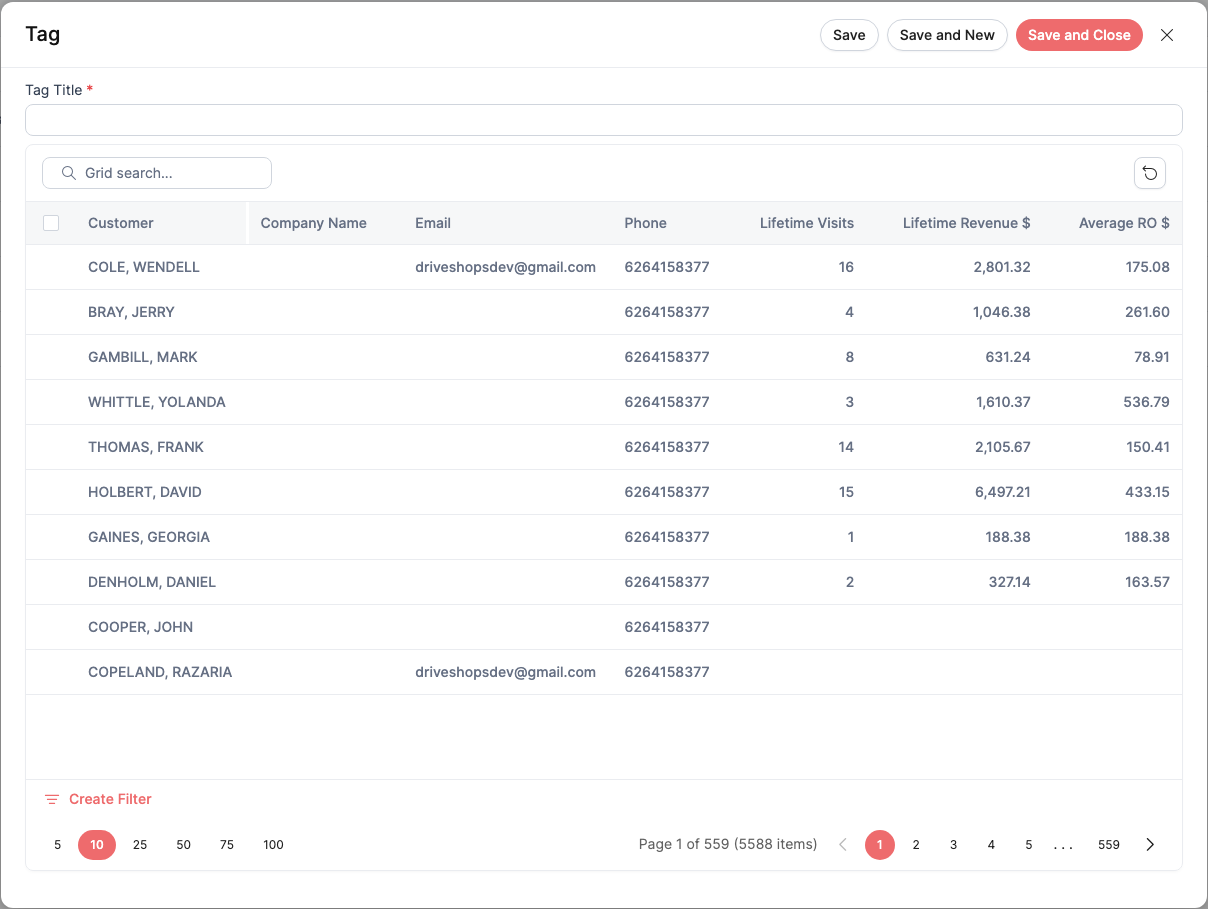1208x909 pixels.
Task: Go to next page arrow
Action: tap(1150, 844)
